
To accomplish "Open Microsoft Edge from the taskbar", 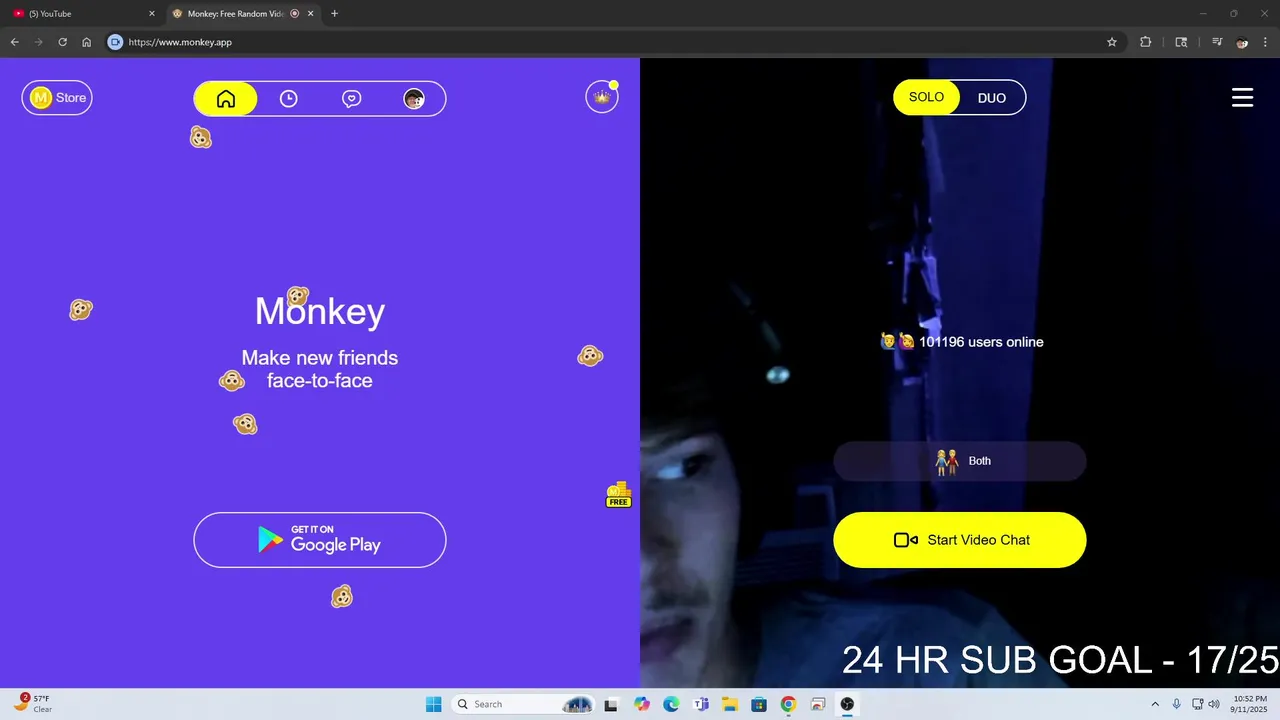I will [x=671, y=704].
